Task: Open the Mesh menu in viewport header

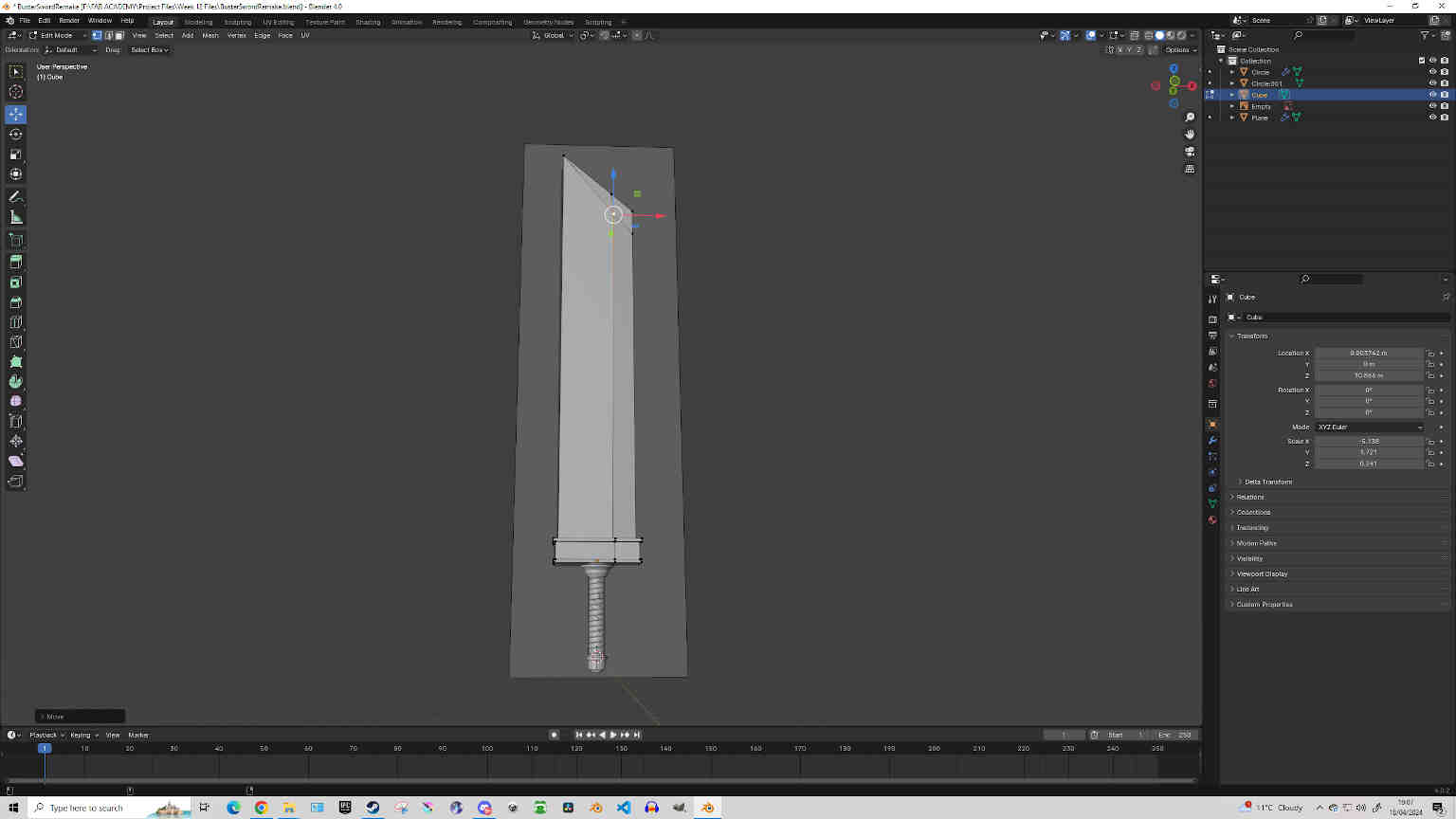Action: click(x=210, y=35)
